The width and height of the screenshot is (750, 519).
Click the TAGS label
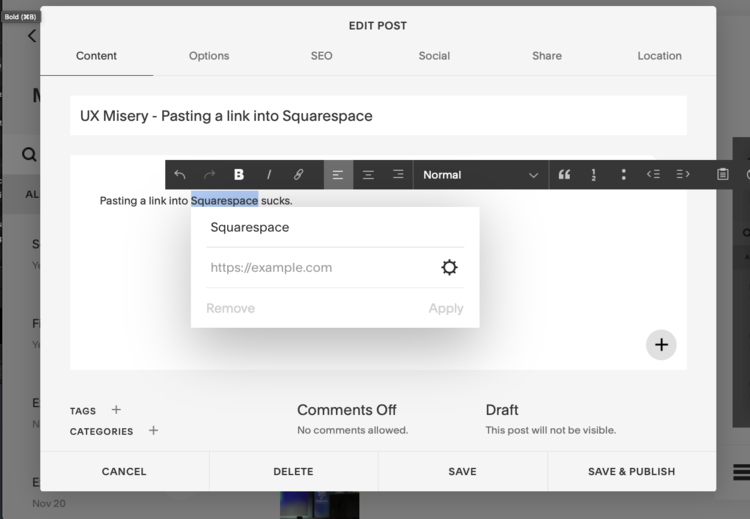[x=83, y=411]
